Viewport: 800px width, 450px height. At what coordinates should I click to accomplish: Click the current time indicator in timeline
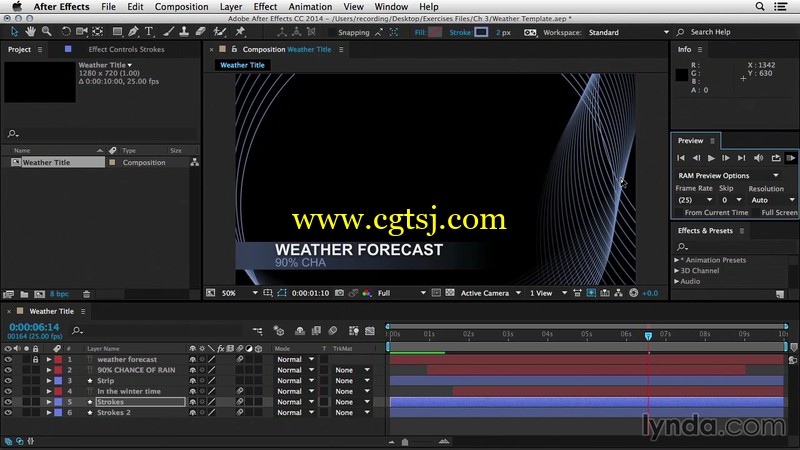(648, 336)
